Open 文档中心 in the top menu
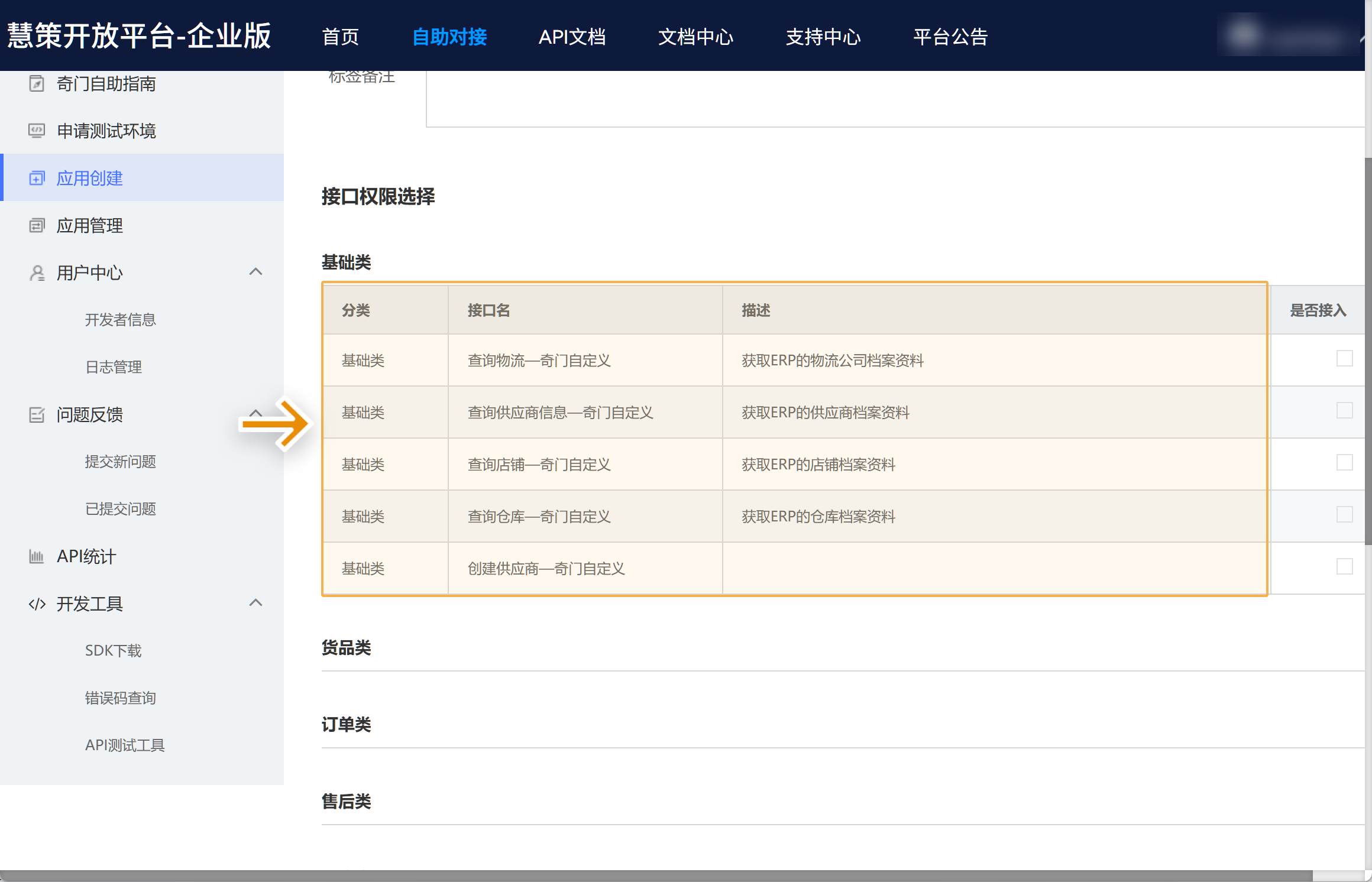Screen dimensions: 1372x882 coord(695,37)
